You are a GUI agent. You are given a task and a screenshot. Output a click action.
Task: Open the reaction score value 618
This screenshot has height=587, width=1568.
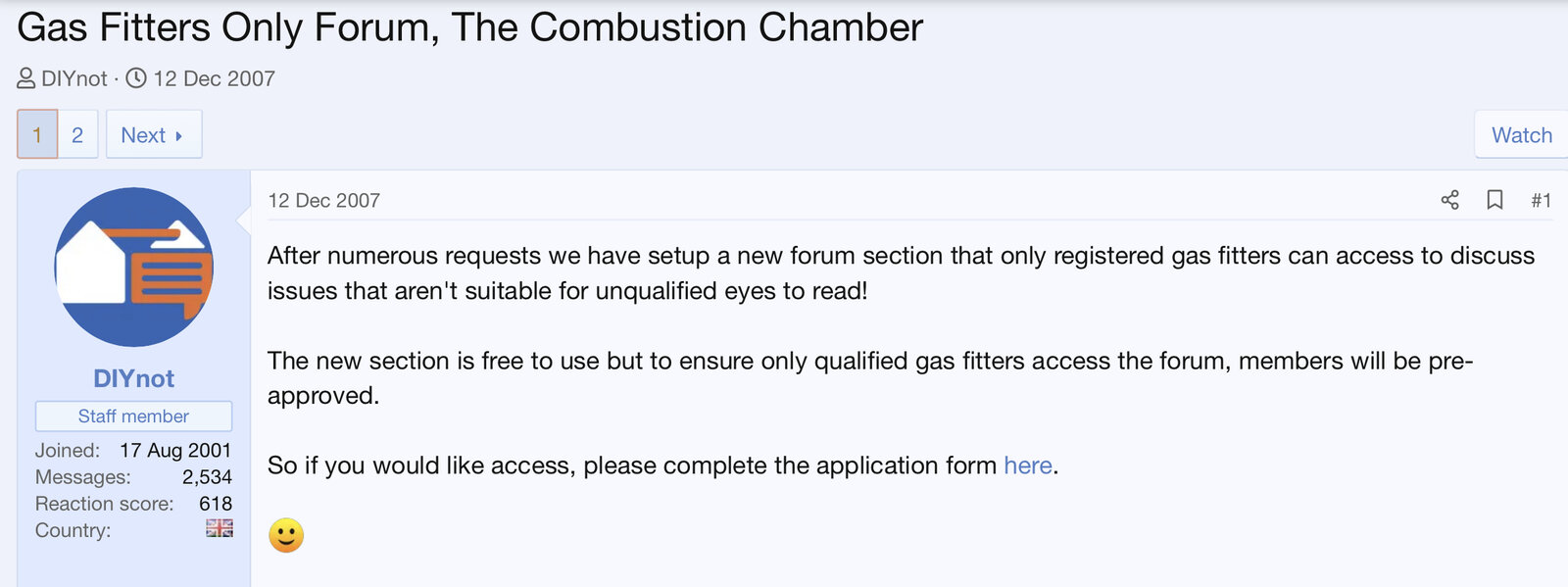pyautogui.click(x=216, y=504)
